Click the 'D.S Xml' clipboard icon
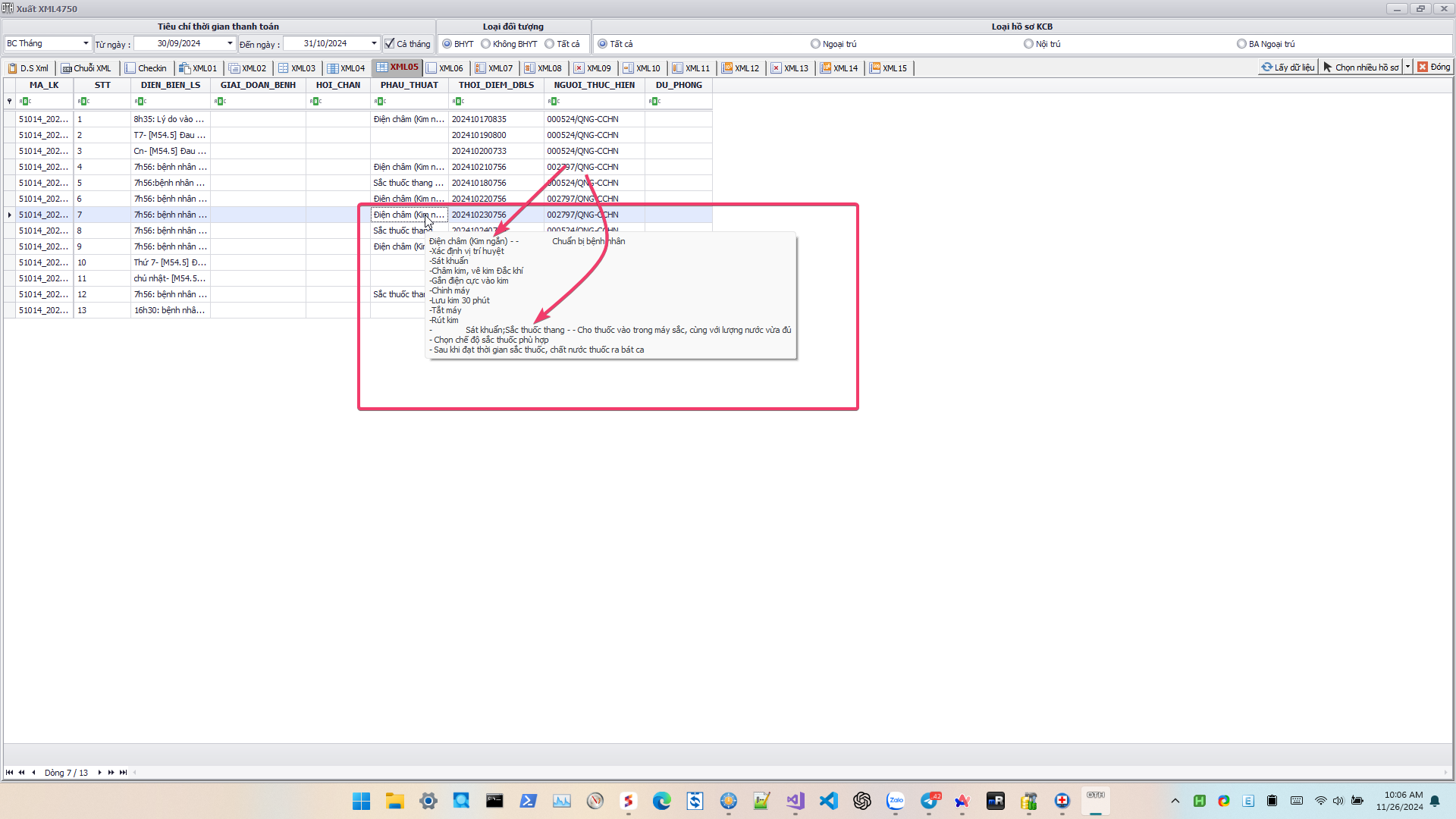The height and width of the screenshot is (819, 1456). [x=12, y=68]
